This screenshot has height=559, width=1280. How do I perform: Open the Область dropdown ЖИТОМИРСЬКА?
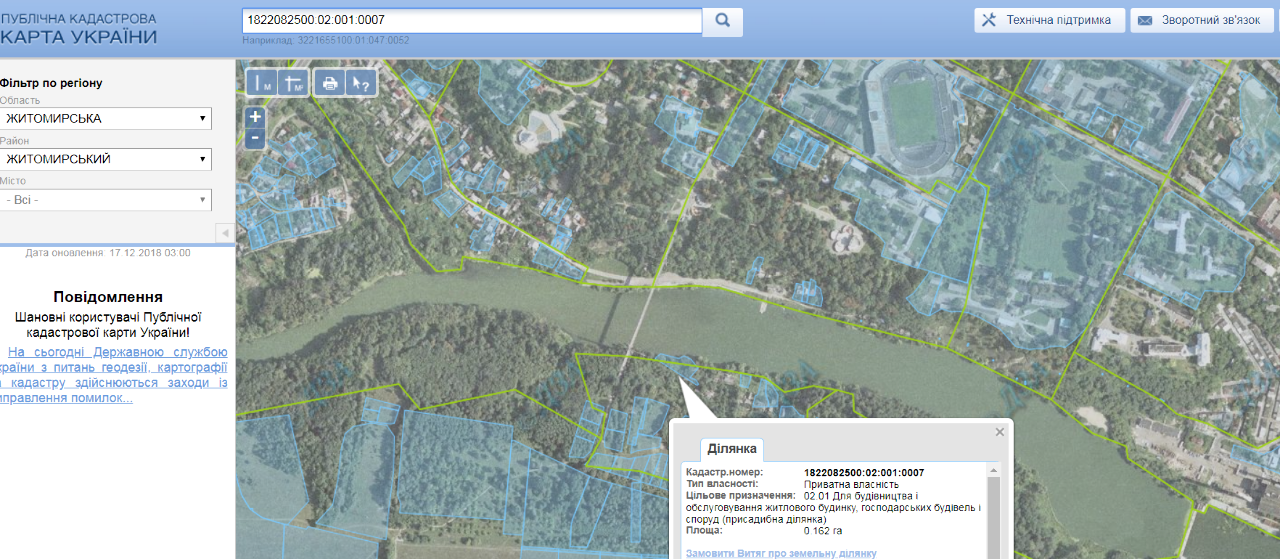106,119
